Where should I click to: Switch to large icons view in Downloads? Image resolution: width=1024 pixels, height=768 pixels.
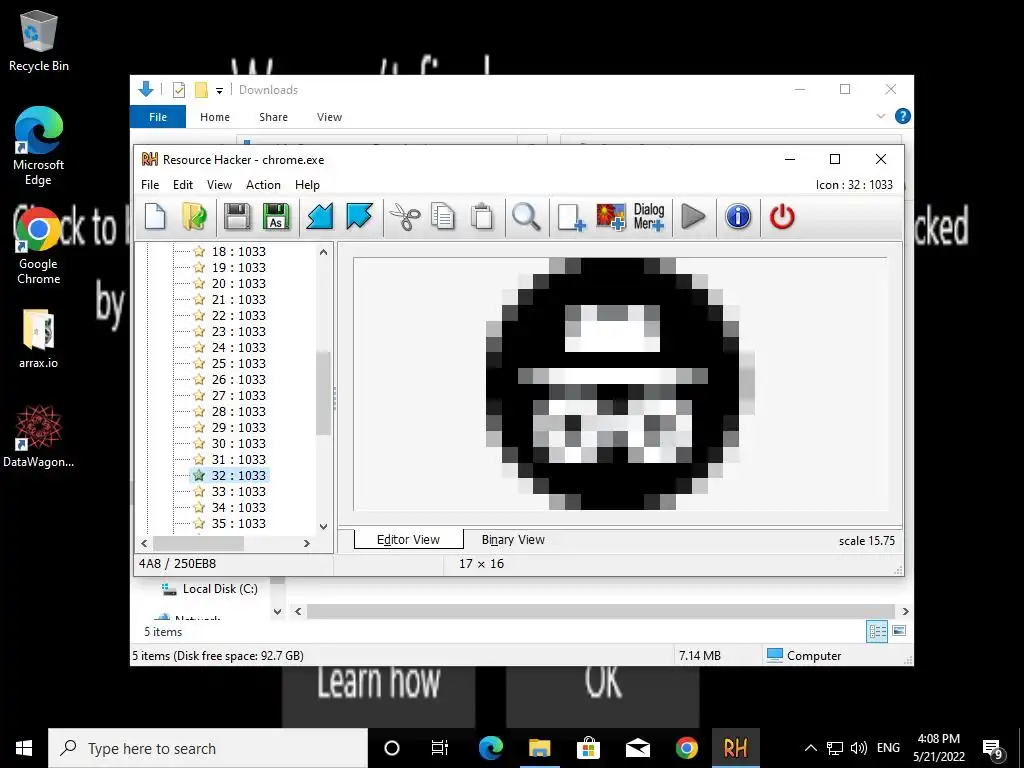click(x=899, y=631)
